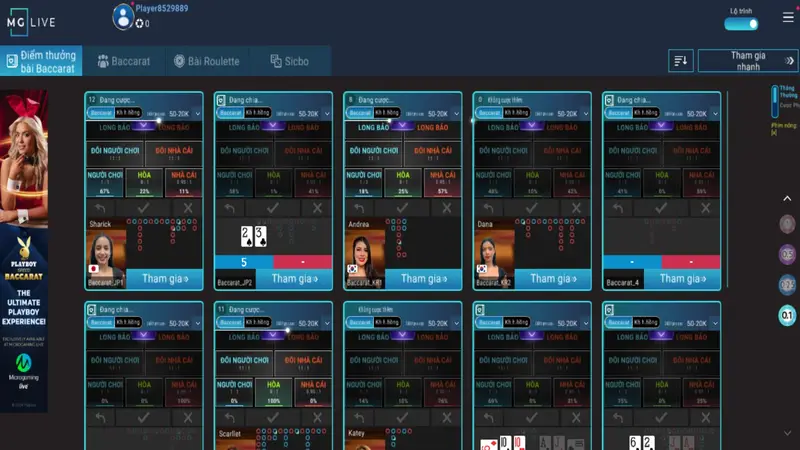This screenshot has height=450, width=800.
Task: Toggle Baccarat mode pill on Sharick's table
Action: click(100, 114)
